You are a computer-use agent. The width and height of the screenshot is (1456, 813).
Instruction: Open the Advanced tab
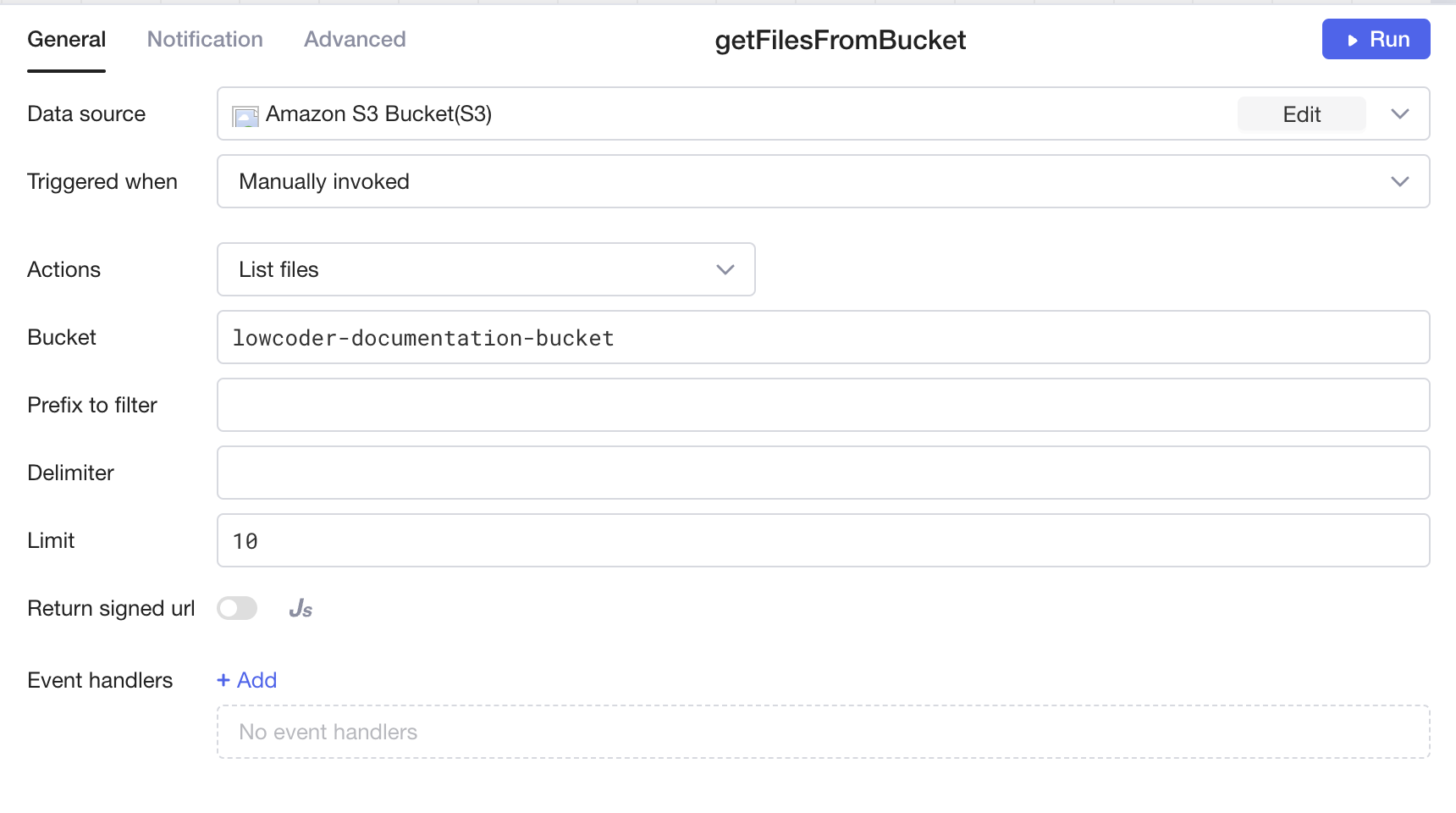(355, 40)
